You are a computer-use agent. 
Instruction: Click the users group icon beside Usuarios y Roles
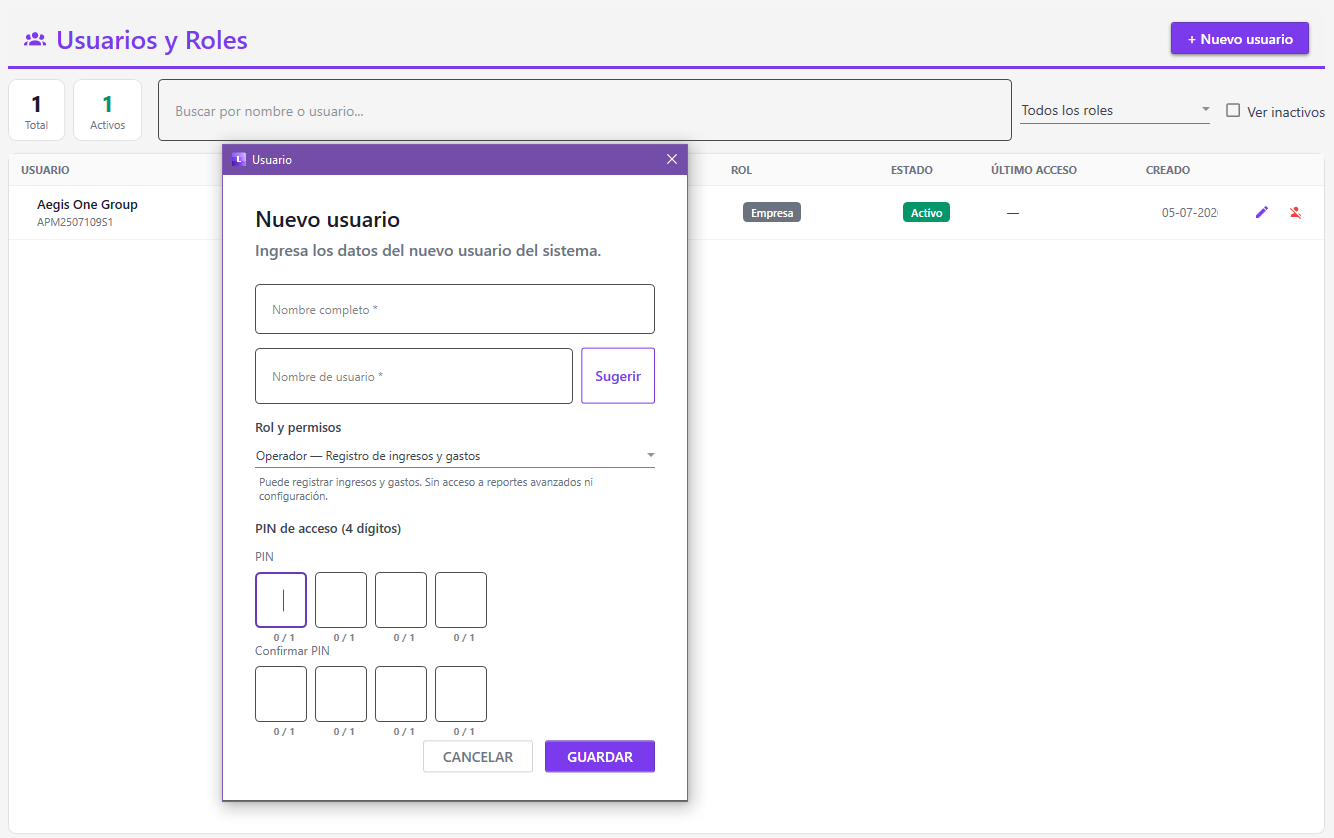[x=35, y=40]
